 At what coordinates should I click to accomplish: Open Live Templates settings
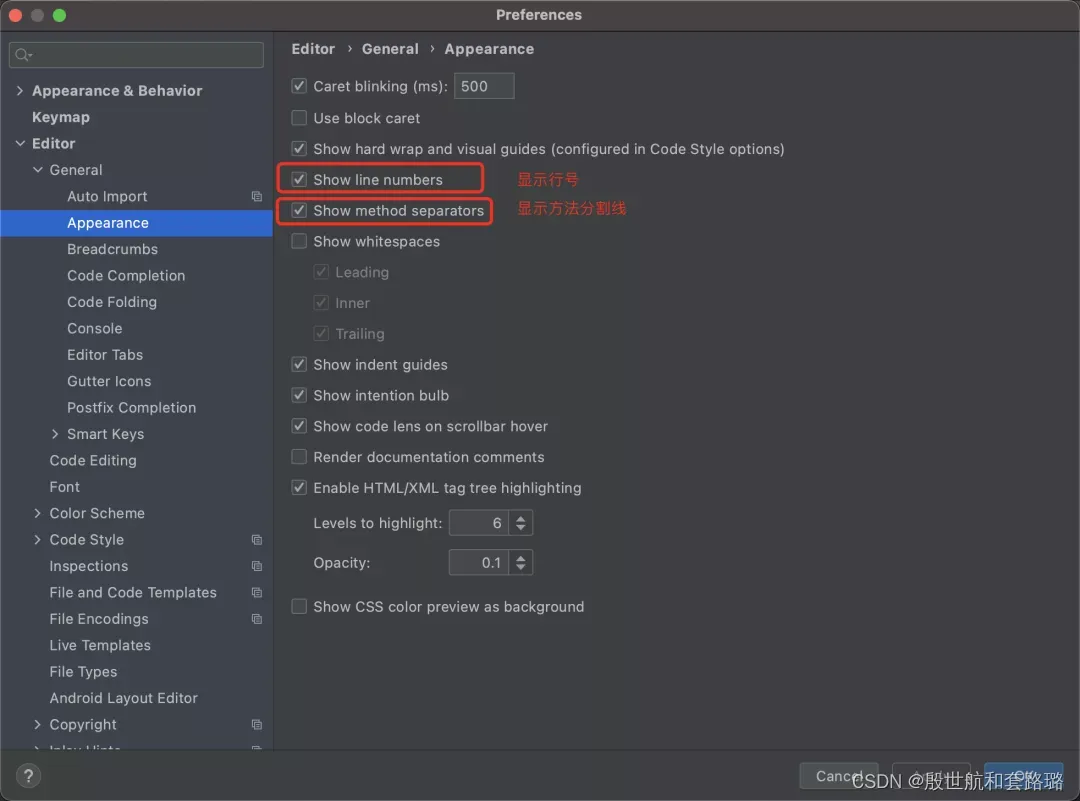100,645
